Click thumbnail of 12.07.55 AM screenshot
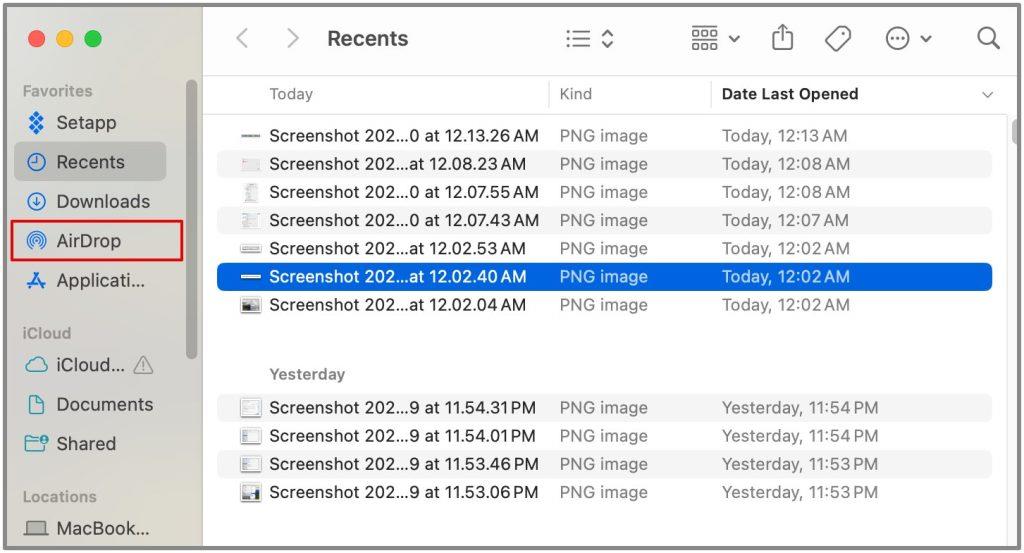The width and height of the screenshot is (1024, 553). (x=251, y=192)
